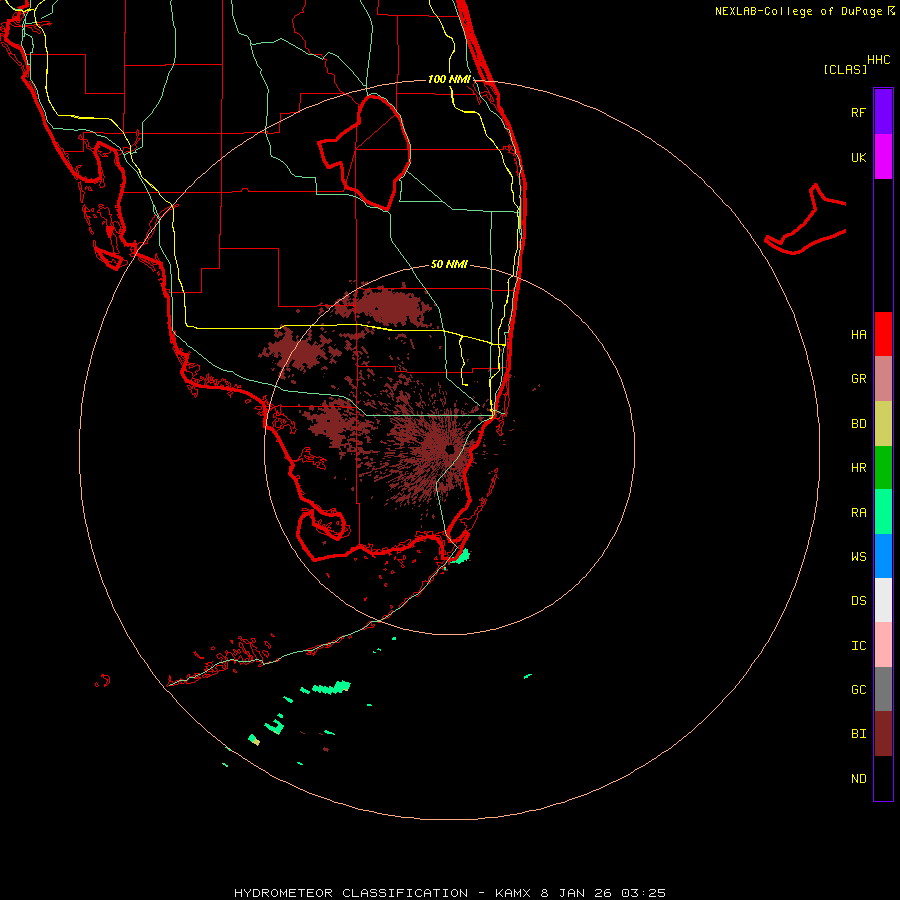Click the [CLAS] legend heading
Screen dimensions: 900x900
coord(844,69)
